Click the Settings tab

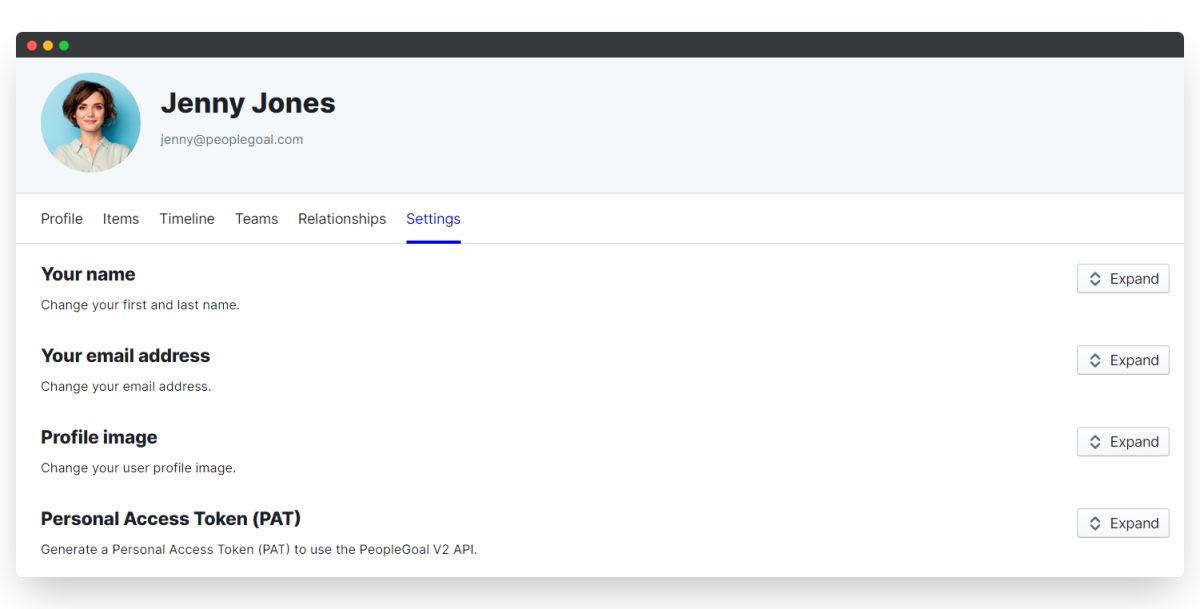click(x=433, y=219)
